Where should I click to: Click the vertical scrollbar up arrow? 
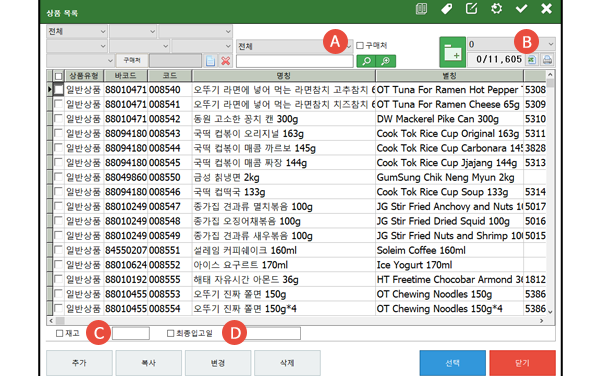(x=550, y=75)
